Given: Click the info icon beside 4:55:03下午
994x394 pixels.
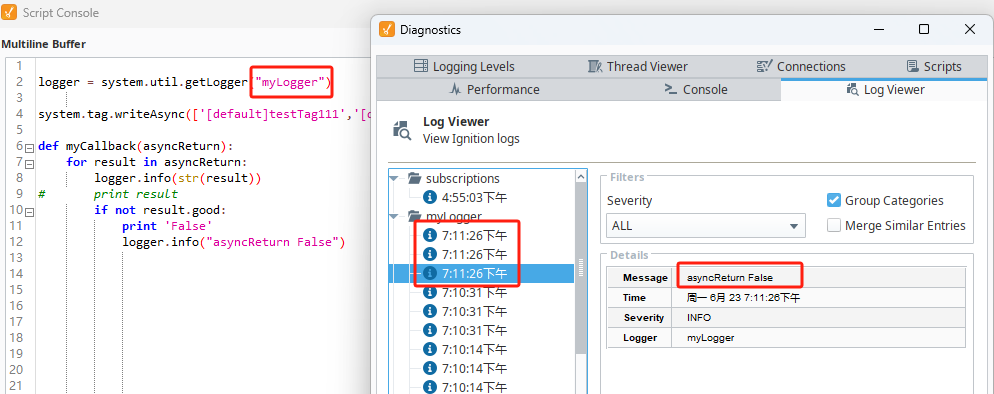Looking at the screenshot, I should click(429, 197).
